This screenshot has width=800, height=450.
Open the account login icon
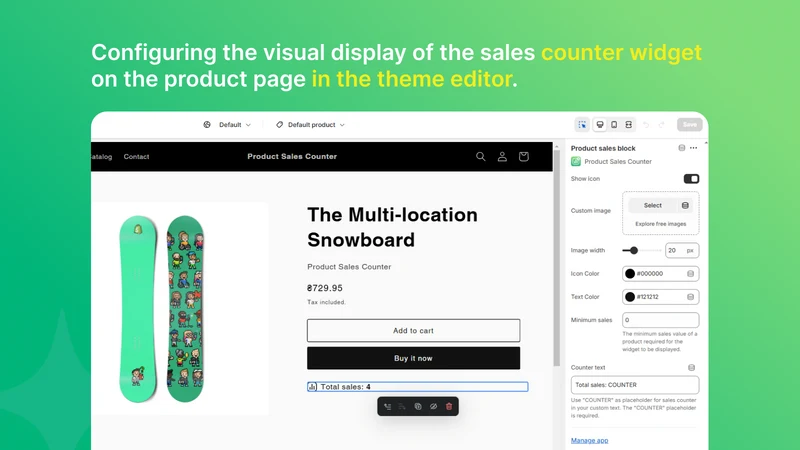click(502, 157)
